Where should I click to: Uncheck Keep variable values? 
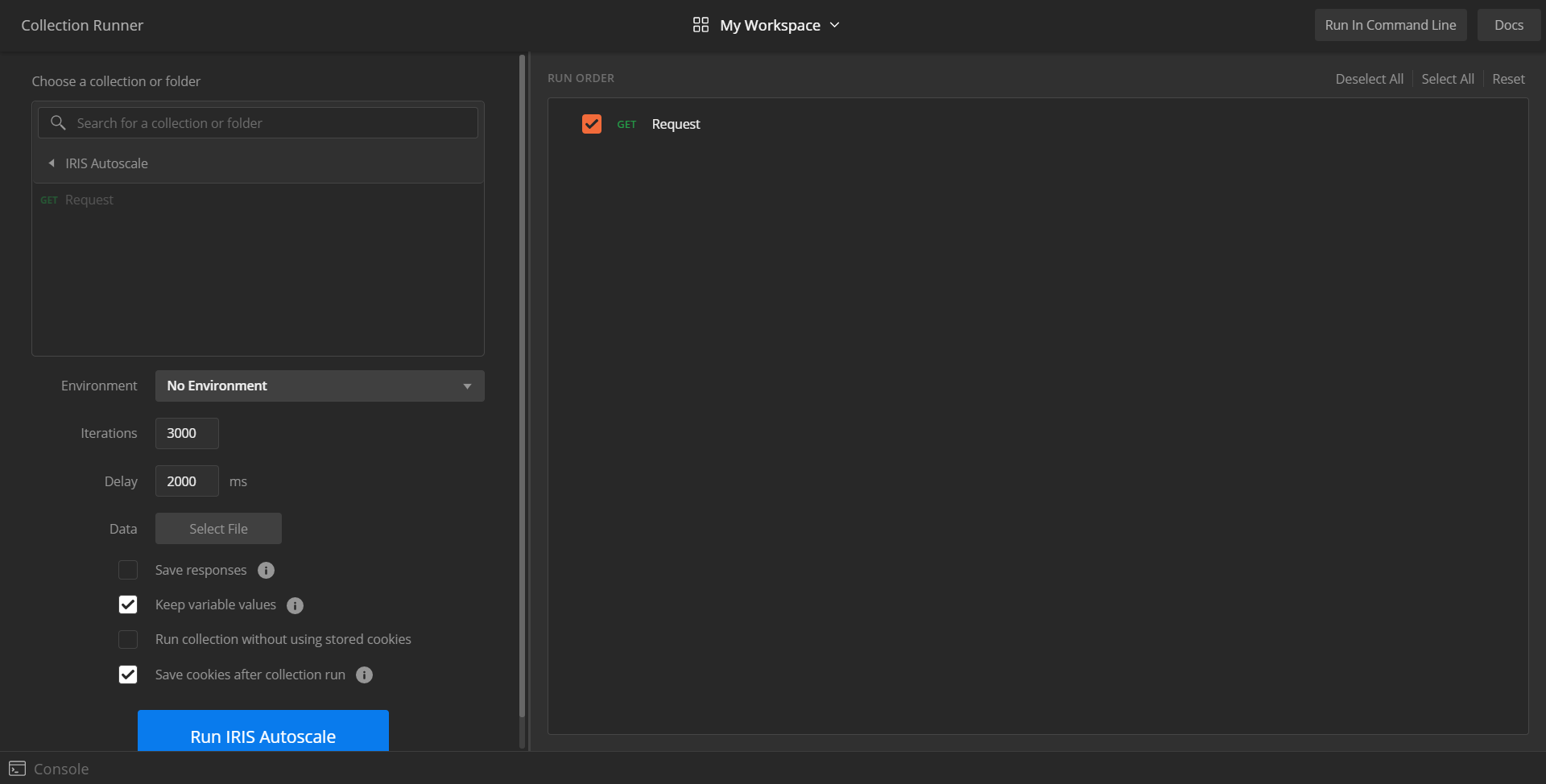[x=128, y=605]
